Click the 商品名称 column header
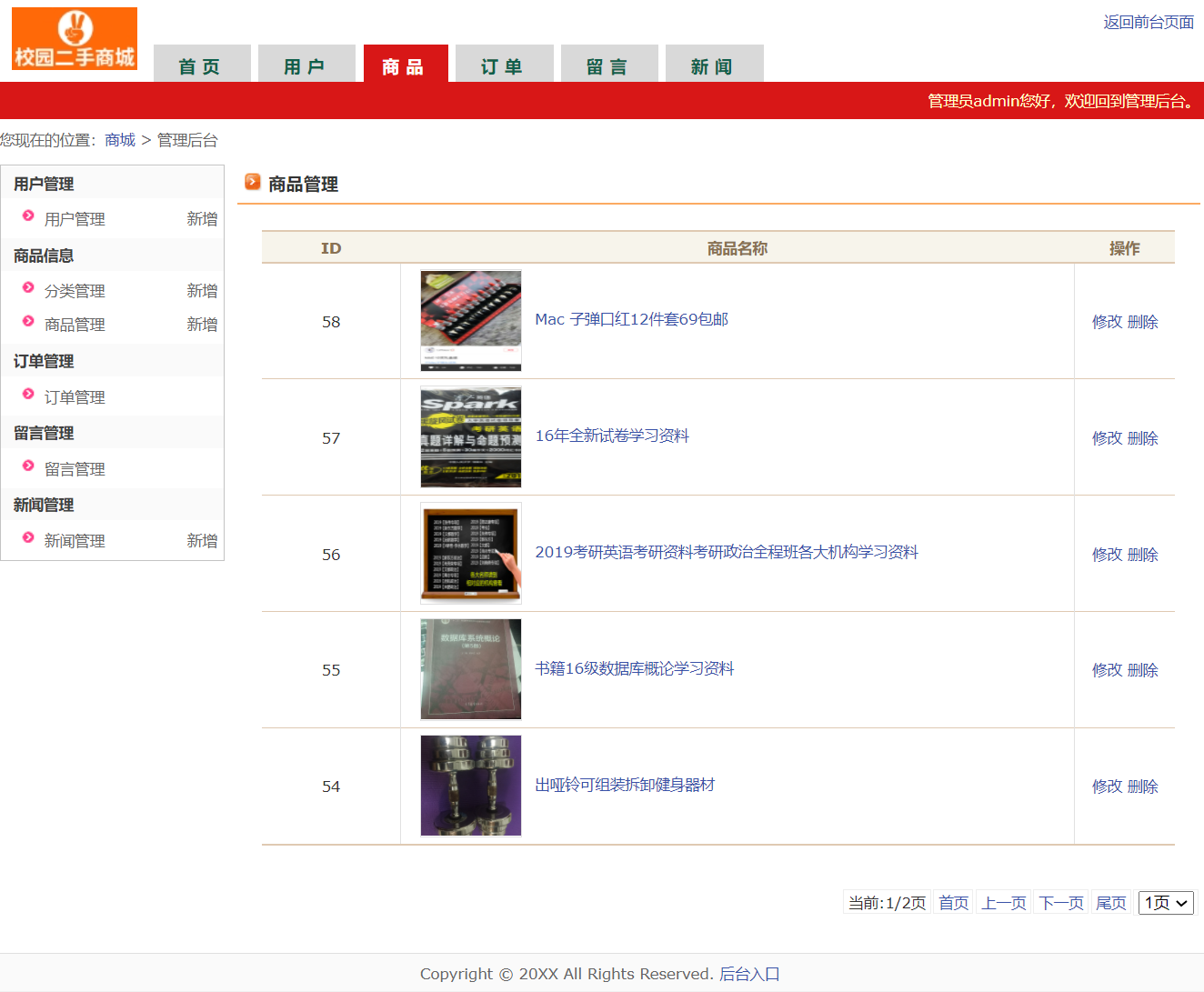The width and height of the screenshot is (1204, 992). (x=737, y=248)
